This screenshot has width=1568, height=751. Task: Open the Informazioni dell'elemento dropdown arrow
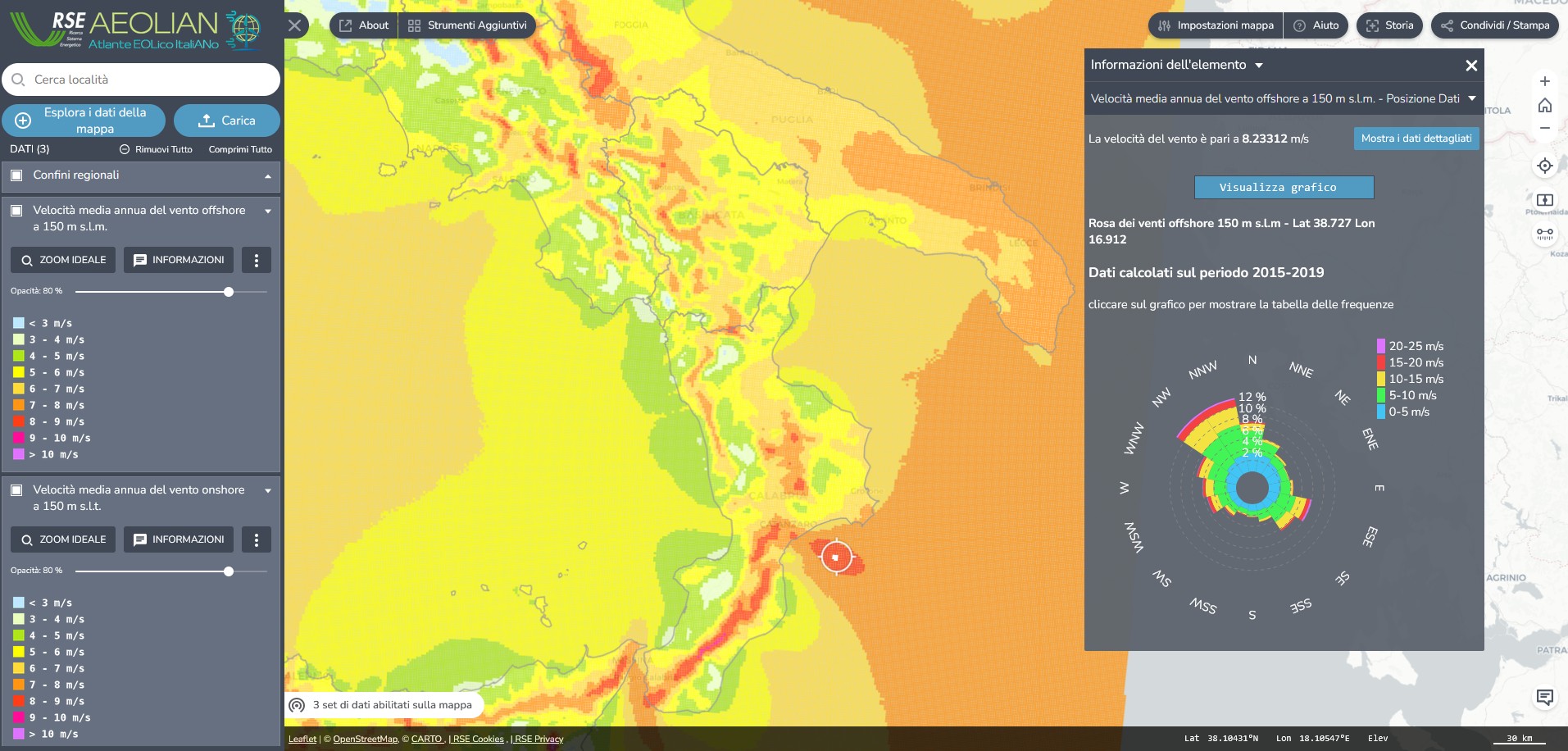pyautogui.click(x=1259, y=66)
